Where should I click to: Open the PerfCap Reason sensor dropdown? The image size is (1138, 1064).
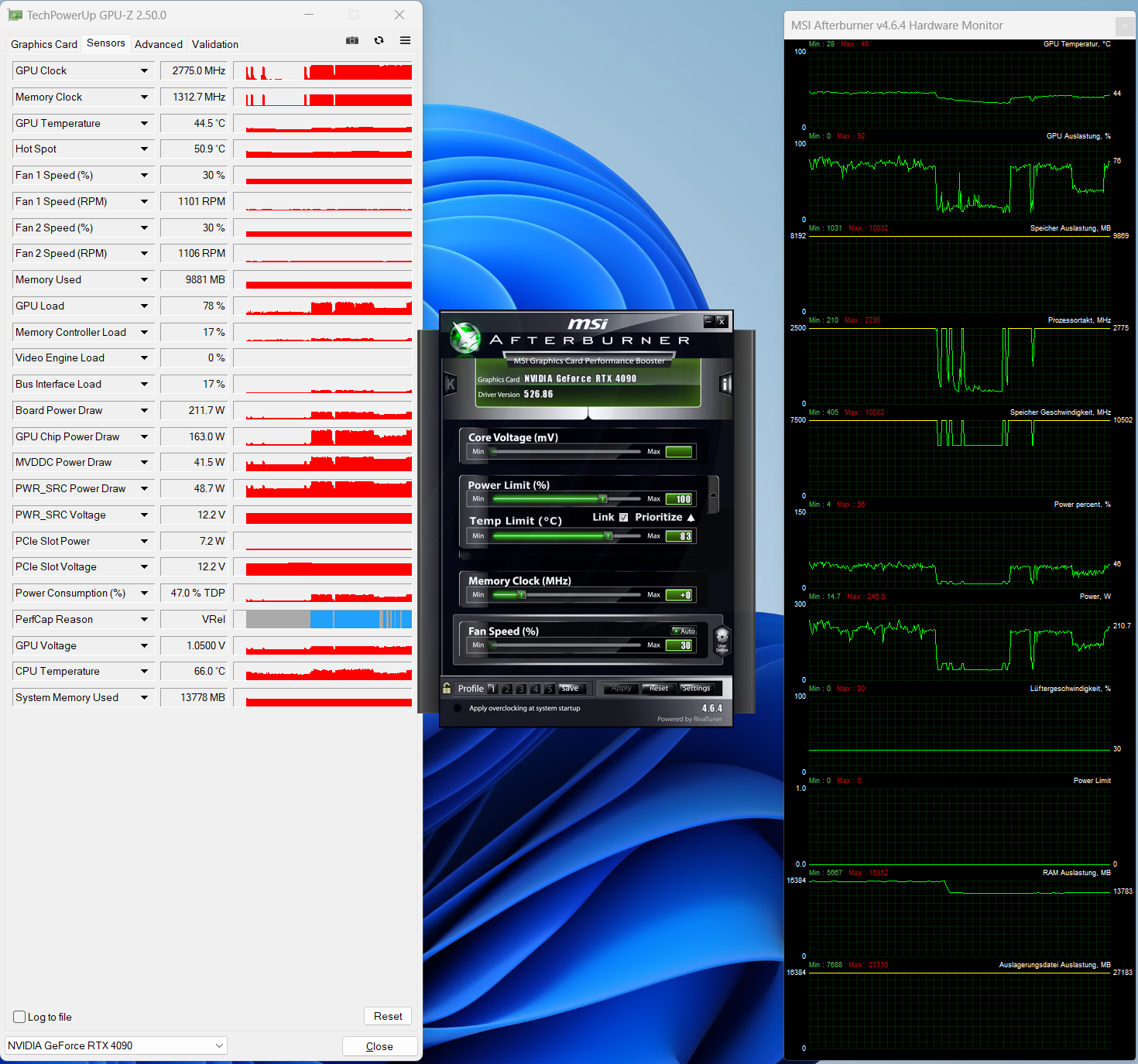click(x=144, y=619)
